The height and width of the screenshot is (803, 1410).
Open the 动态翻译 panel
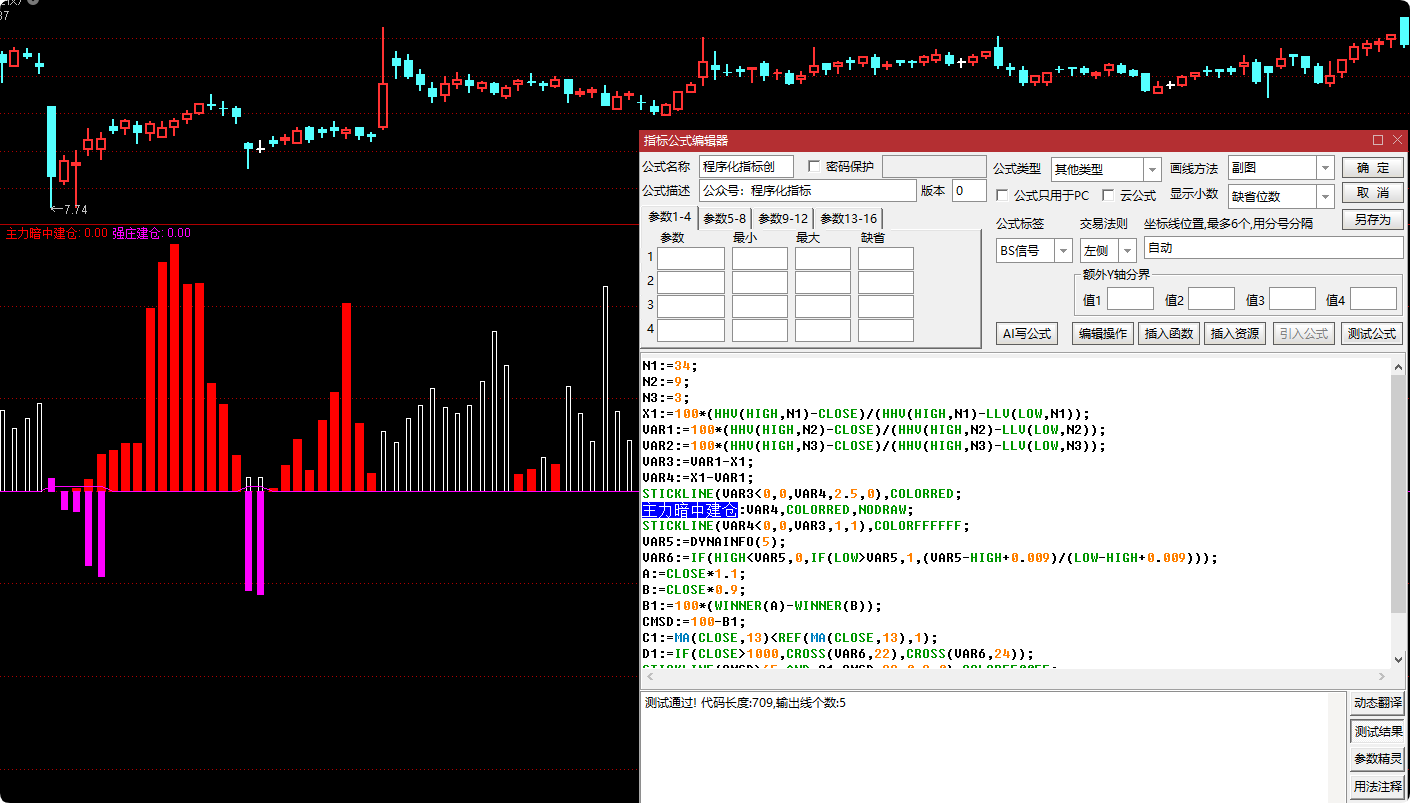pos(1377,703)
